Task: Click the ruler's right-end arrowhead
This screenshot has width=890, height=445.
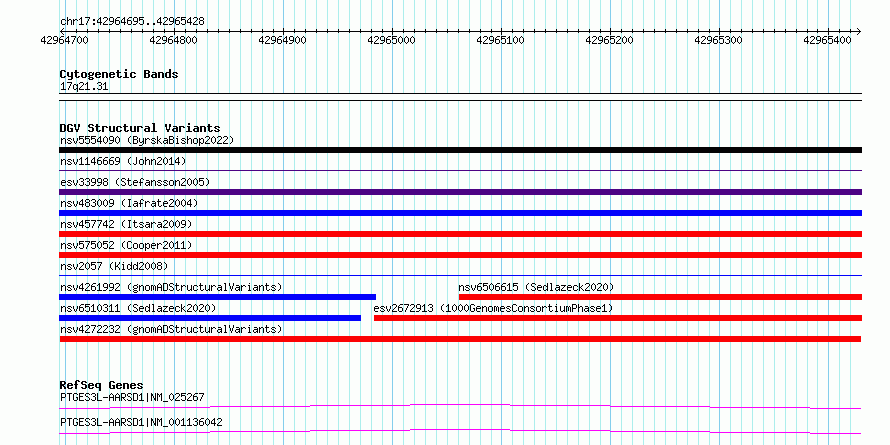Action: click(859, 31)
